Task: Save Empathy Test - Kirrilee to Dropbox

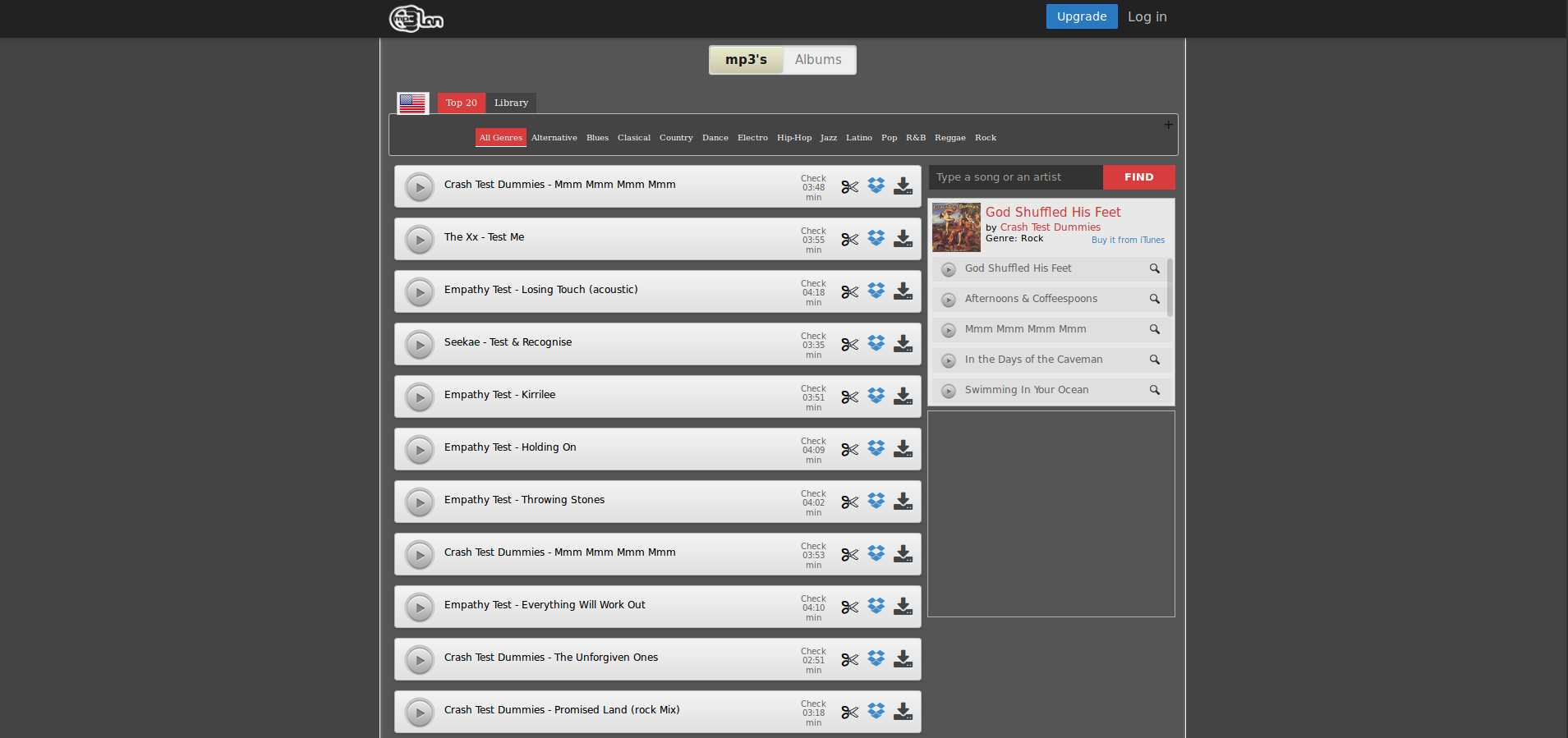Action: (x=876, y=396)
